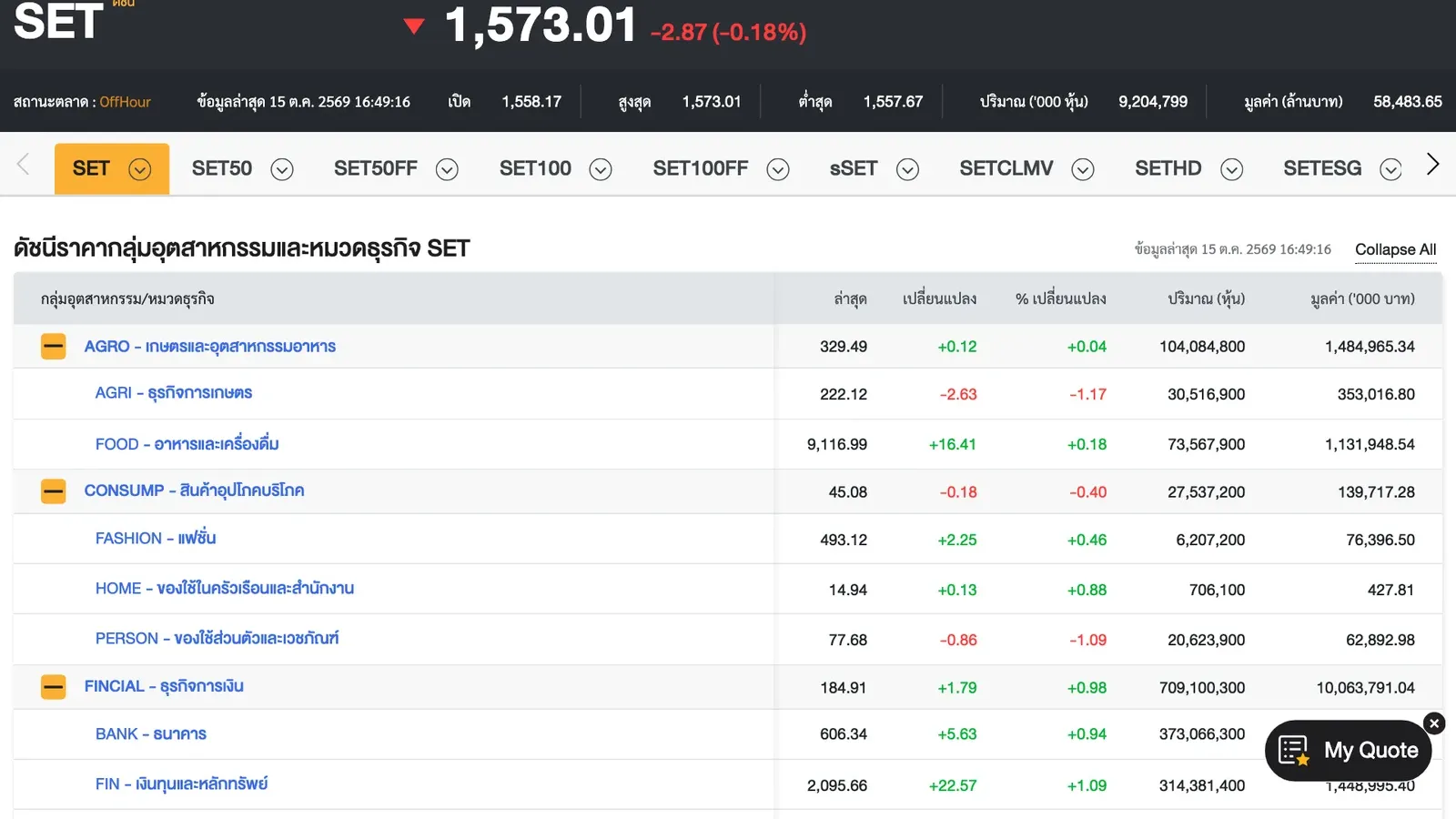Click the มูลค่า ('000 บาท) column header
The height and width of the screenshot is (819, 1456).
click(x=1362, y=298)
